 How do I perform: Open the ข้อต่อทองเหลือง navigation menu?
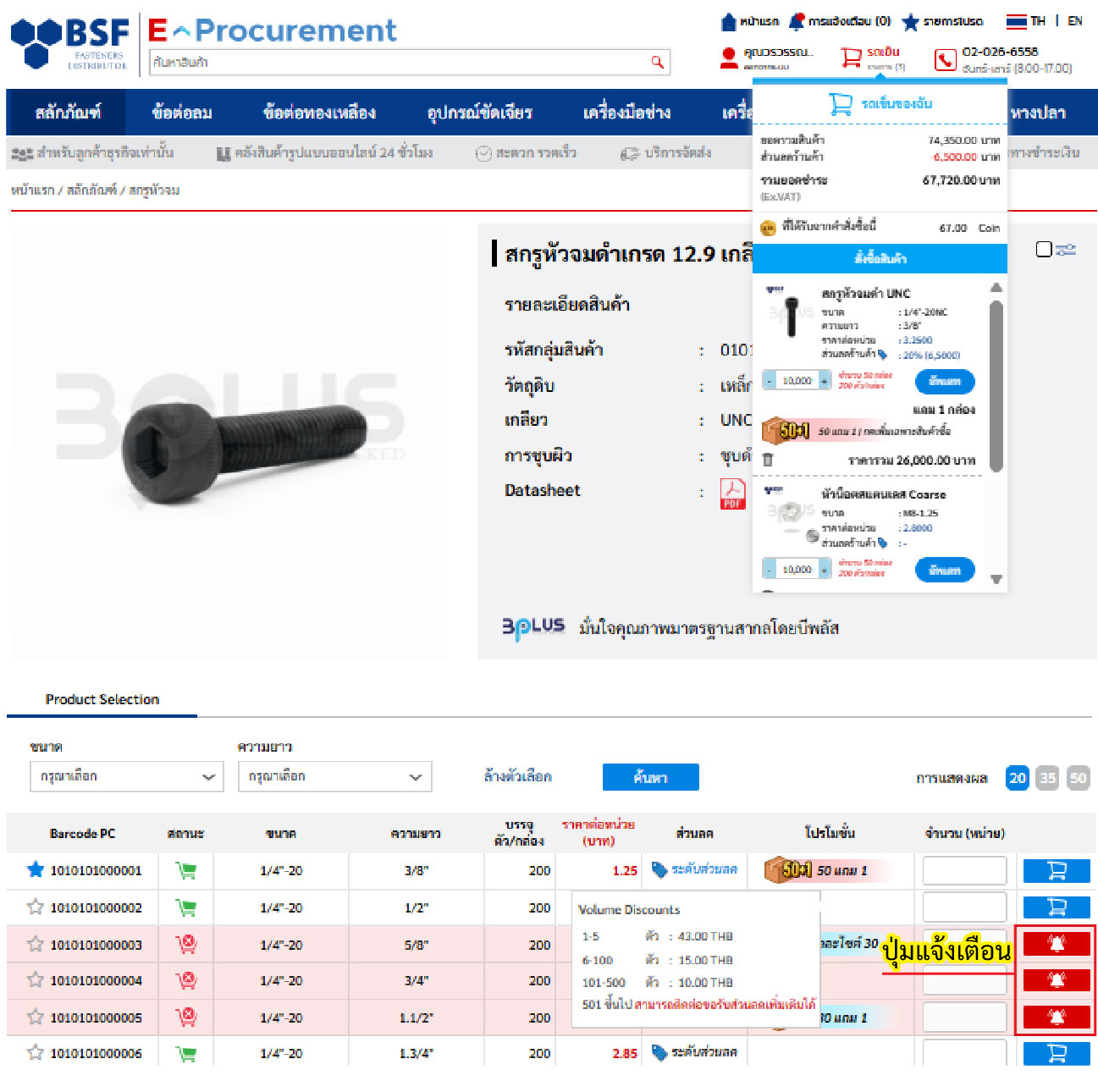[x=319, y=113]
